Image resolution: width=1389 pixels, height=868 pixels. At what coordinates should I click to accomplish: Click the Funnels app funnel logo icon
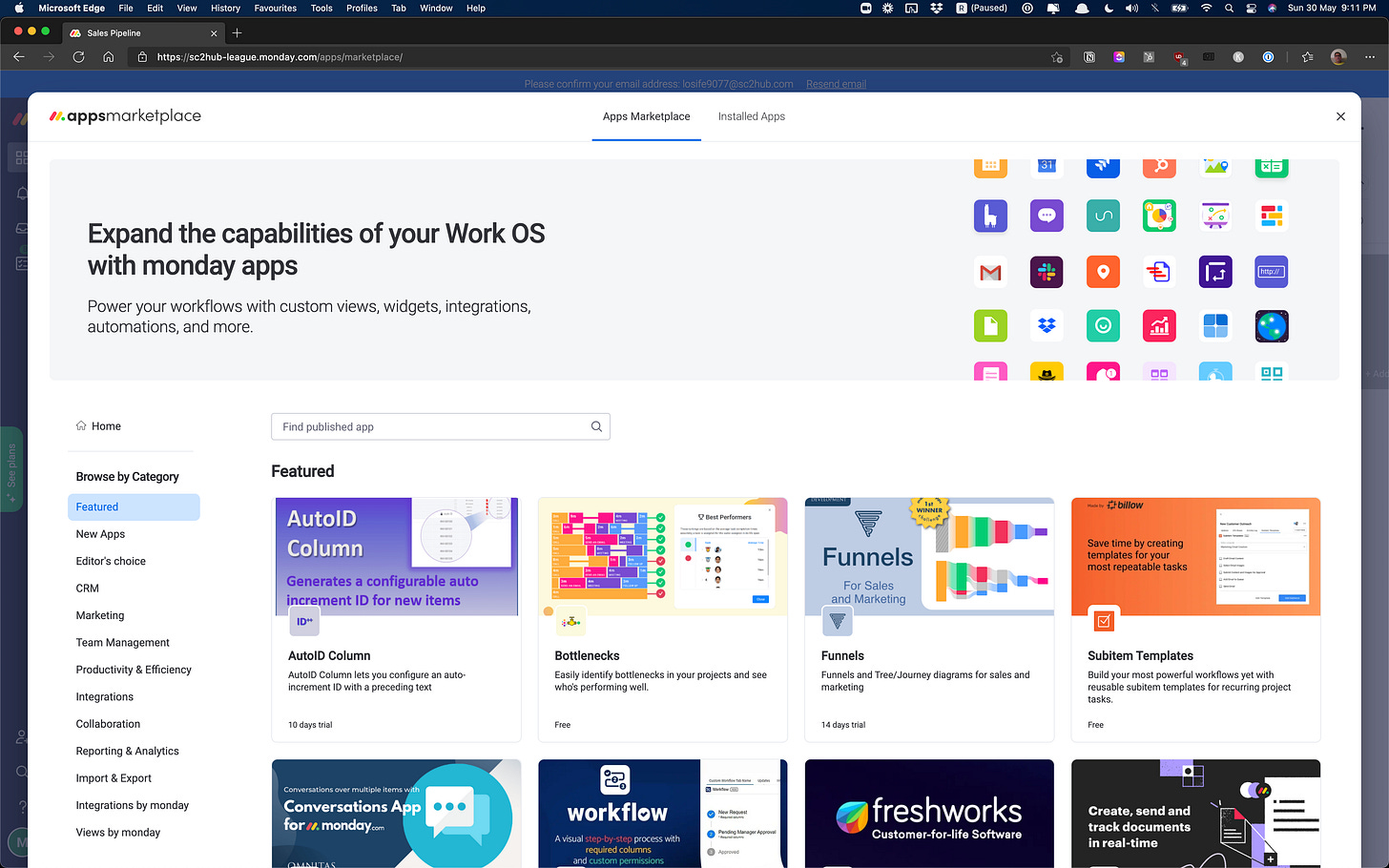(x=837, y=621)
